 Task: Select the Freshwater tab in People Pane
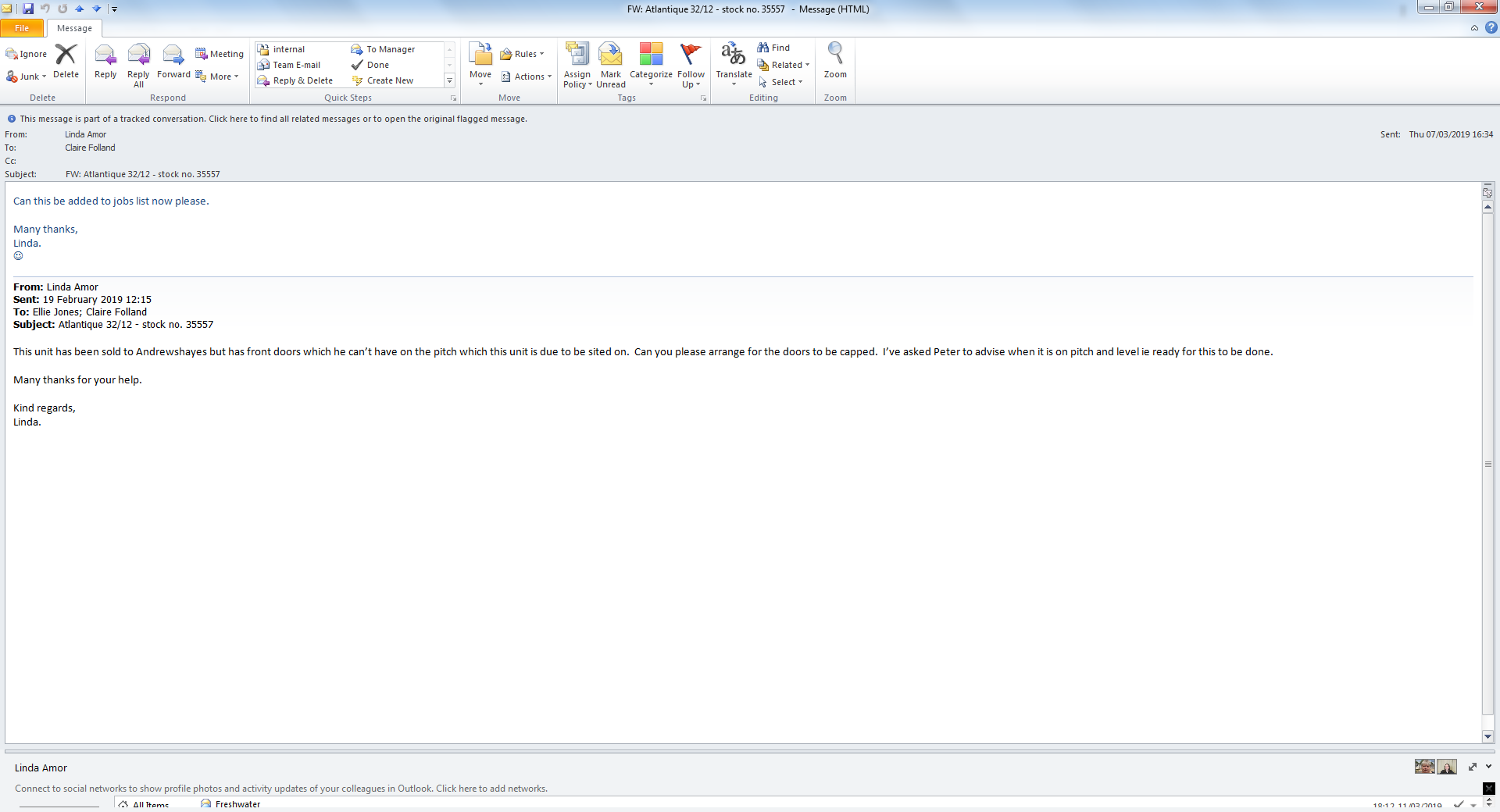[x=230, y=804]
